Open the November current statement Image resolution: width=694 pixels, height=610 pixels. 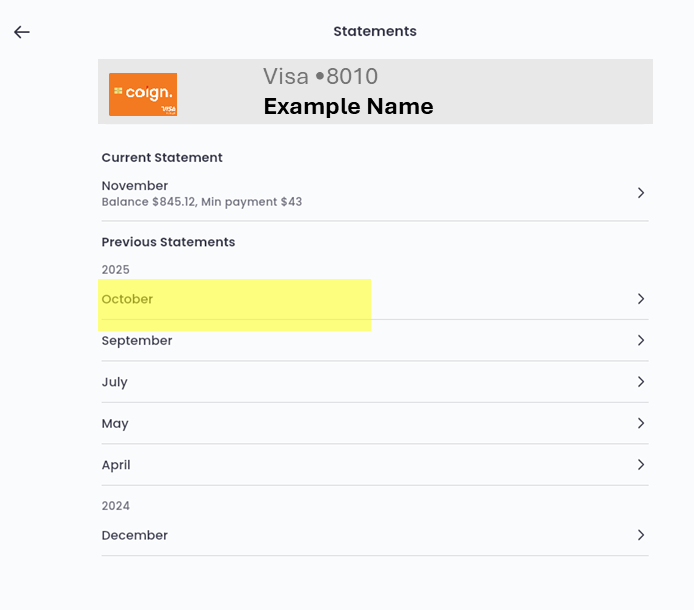pyautogui.click(x=135, y=186)
